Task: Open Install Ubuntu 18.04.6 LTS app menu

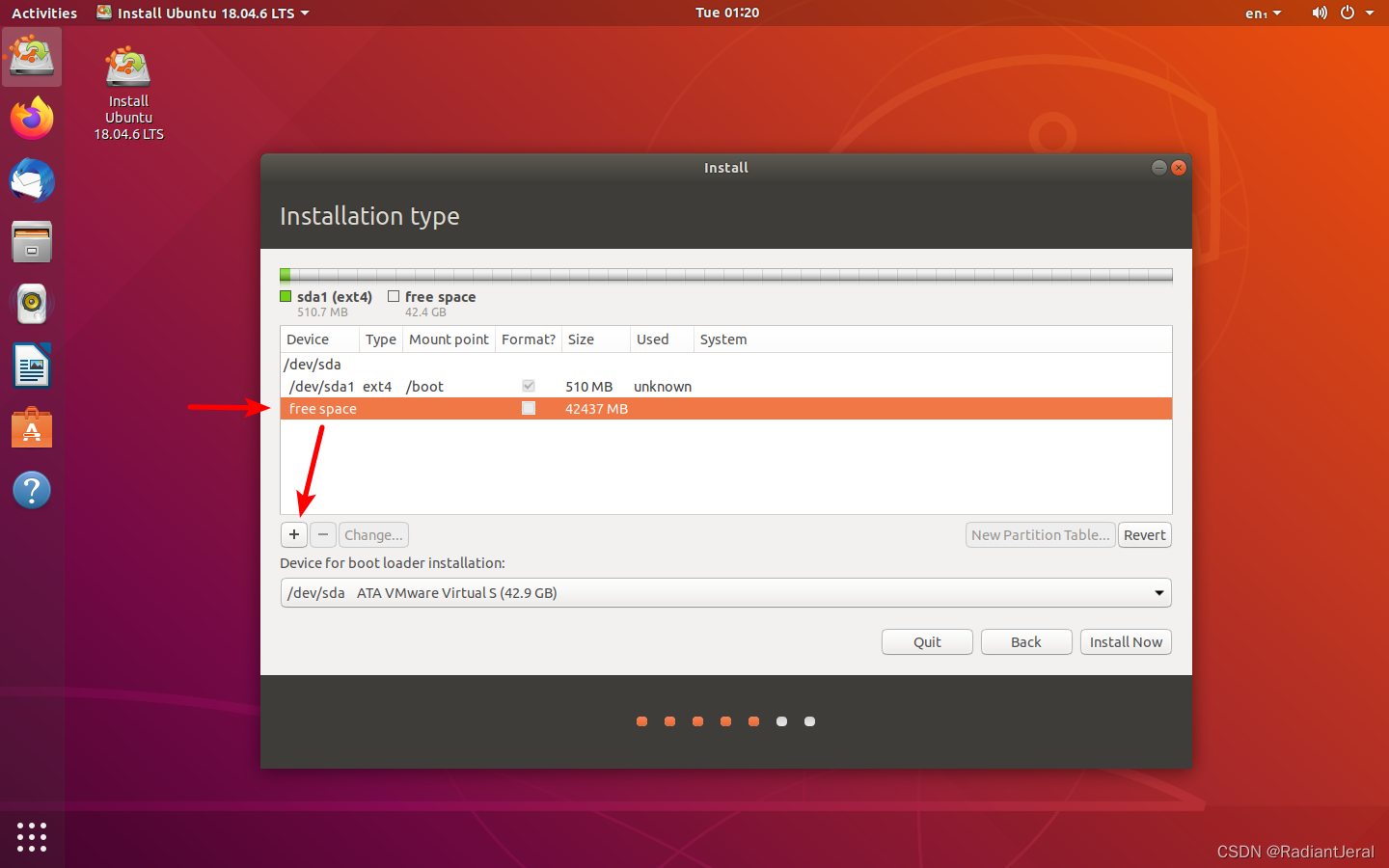Action: coord(204,13)
